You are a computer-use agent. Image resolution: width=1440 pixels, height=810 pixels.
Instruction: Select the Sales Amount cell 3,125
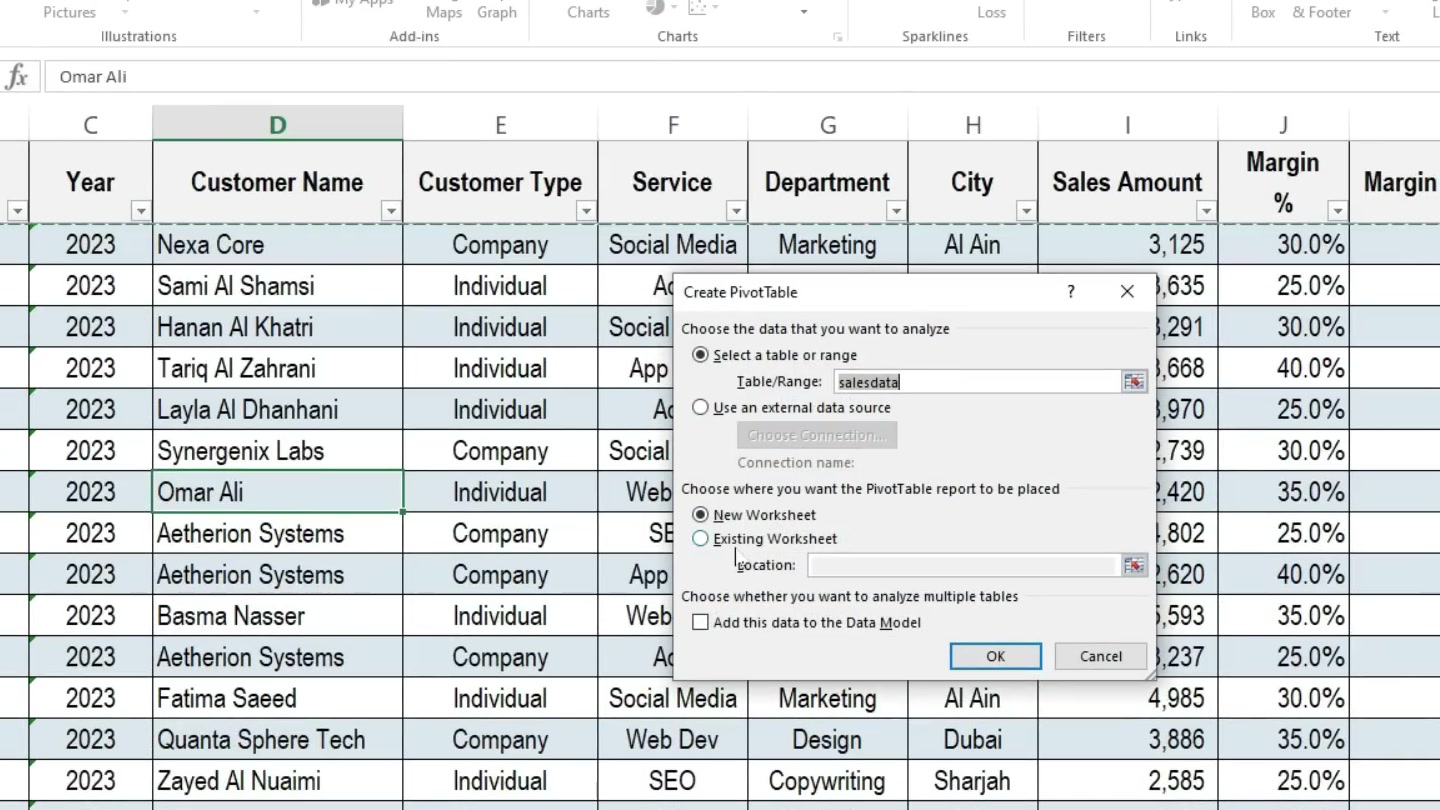click(1128, 245)
